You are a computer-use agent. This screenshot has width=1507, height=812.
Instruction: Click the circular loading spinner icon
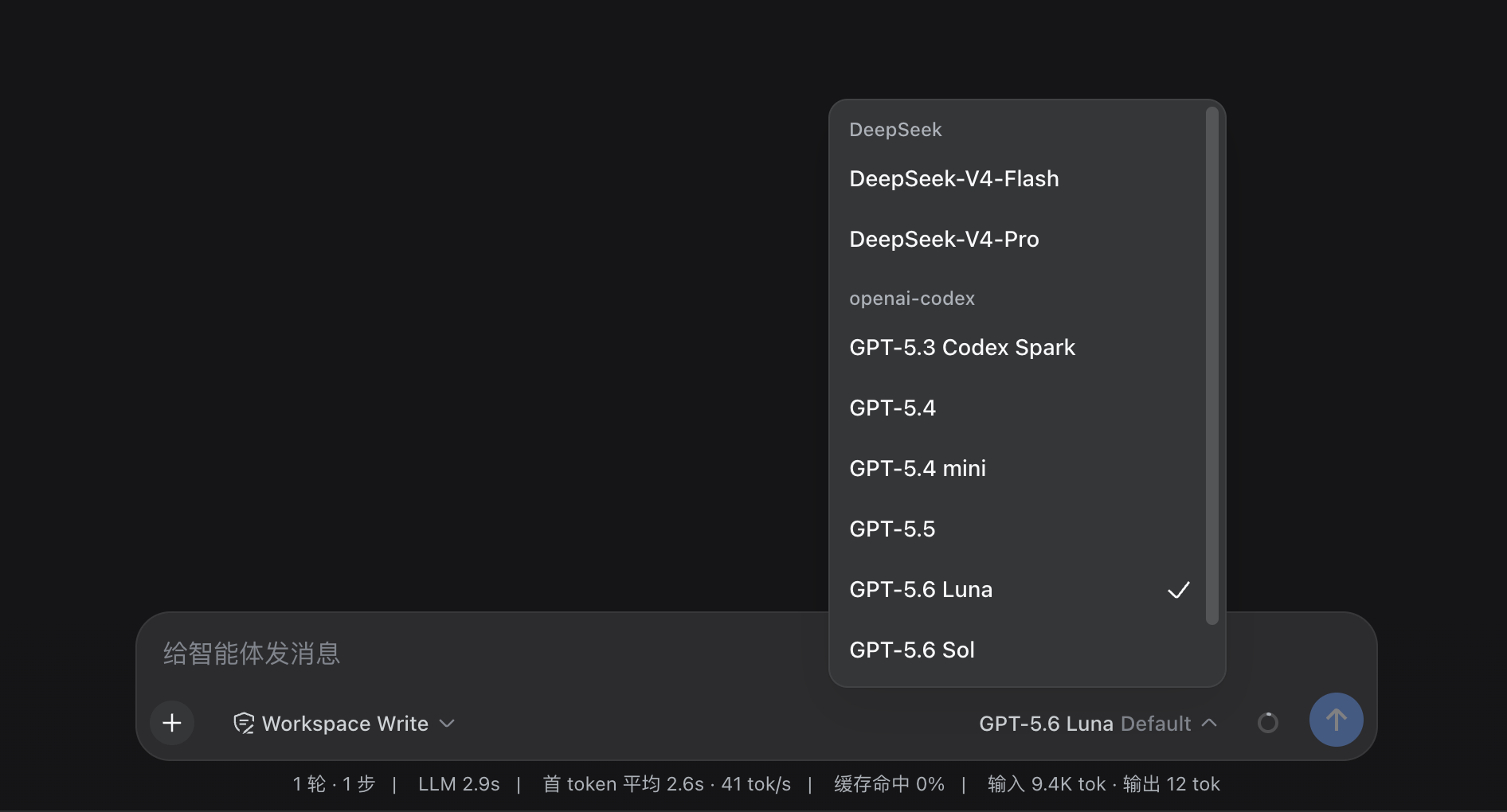[1268, 723]
